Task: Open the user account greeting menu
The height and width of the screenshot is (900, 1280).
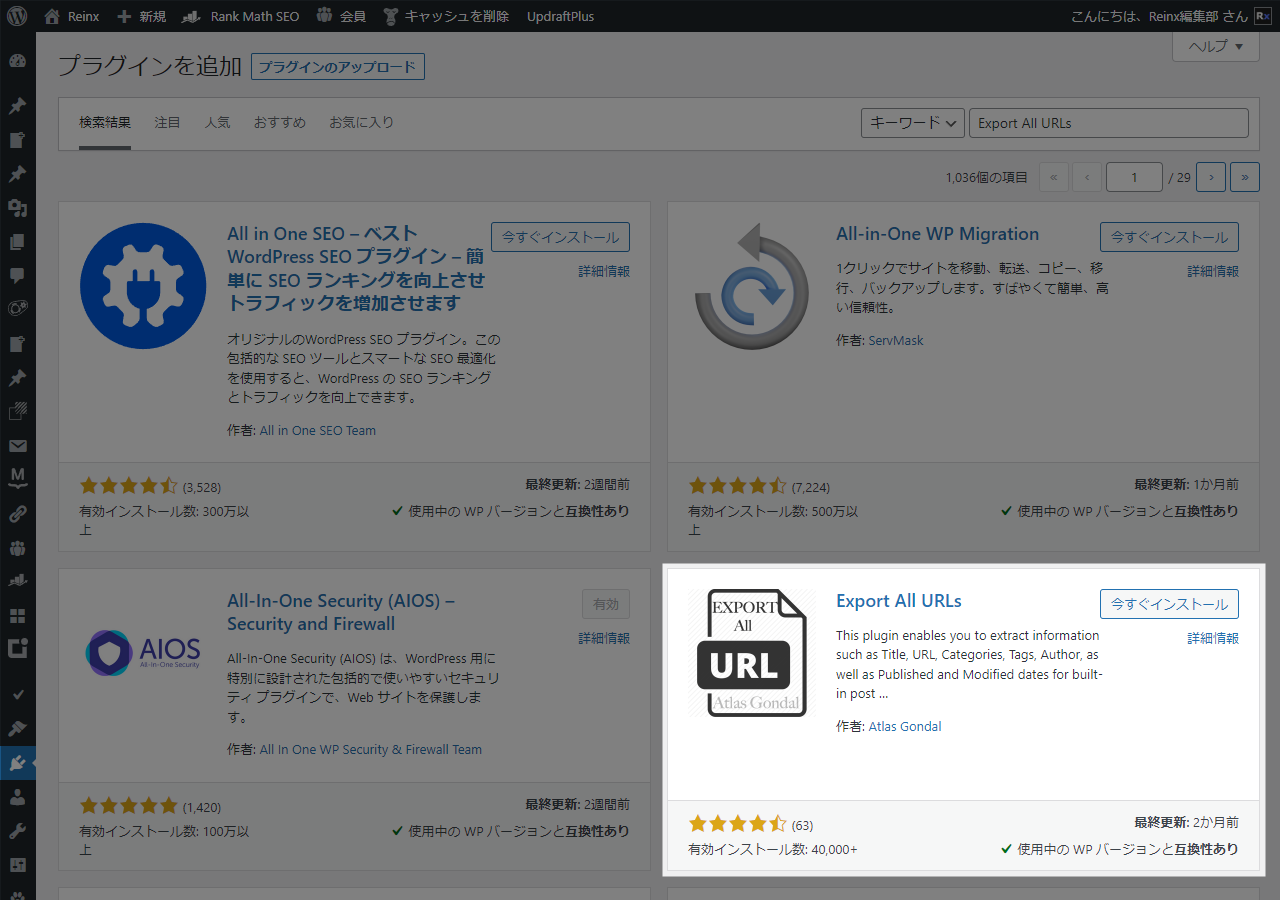Action: (x=1170, y=16)
